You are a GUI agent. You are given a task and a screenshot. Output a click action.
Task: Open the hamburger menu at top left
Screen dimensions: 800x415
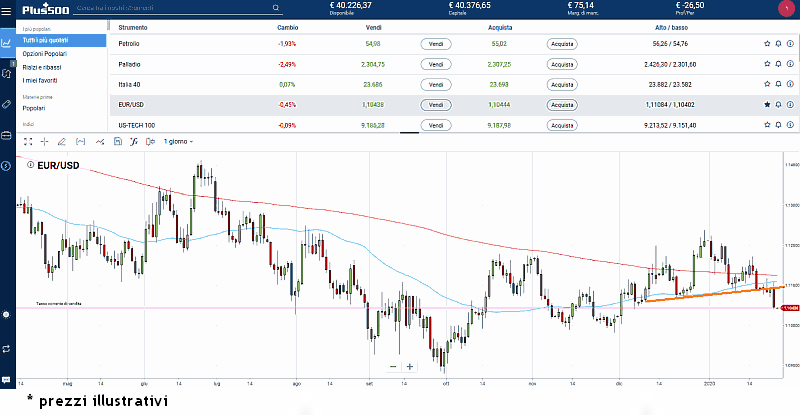[x=8, y=9]
